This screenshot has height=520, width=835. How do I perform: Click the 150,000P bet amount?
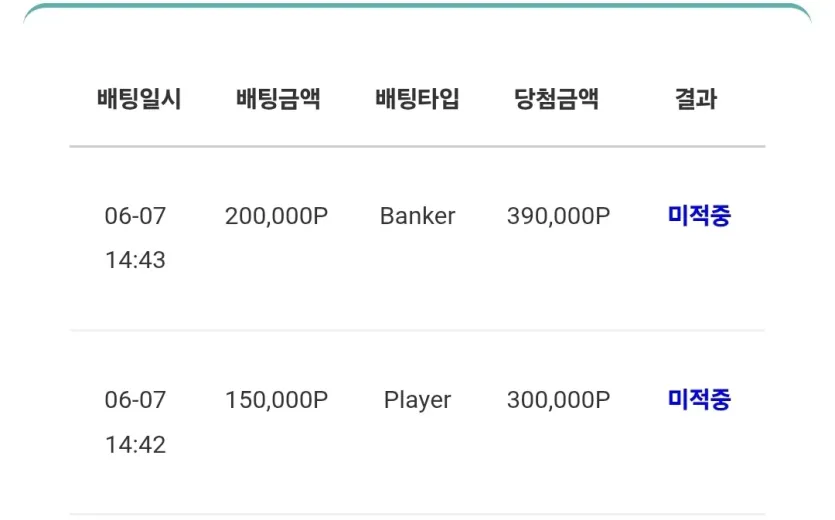point(276,400)
